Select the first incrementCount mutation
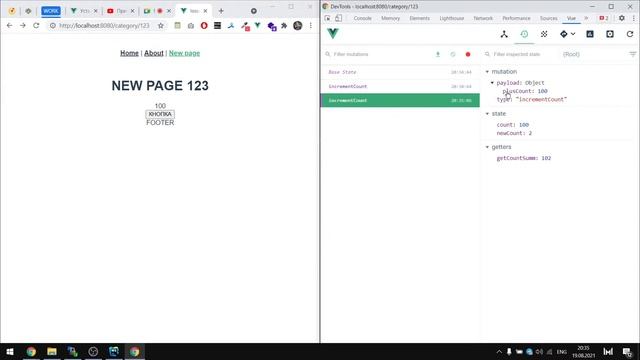Viewport: 640px width, 360px height. pos(400,87)
